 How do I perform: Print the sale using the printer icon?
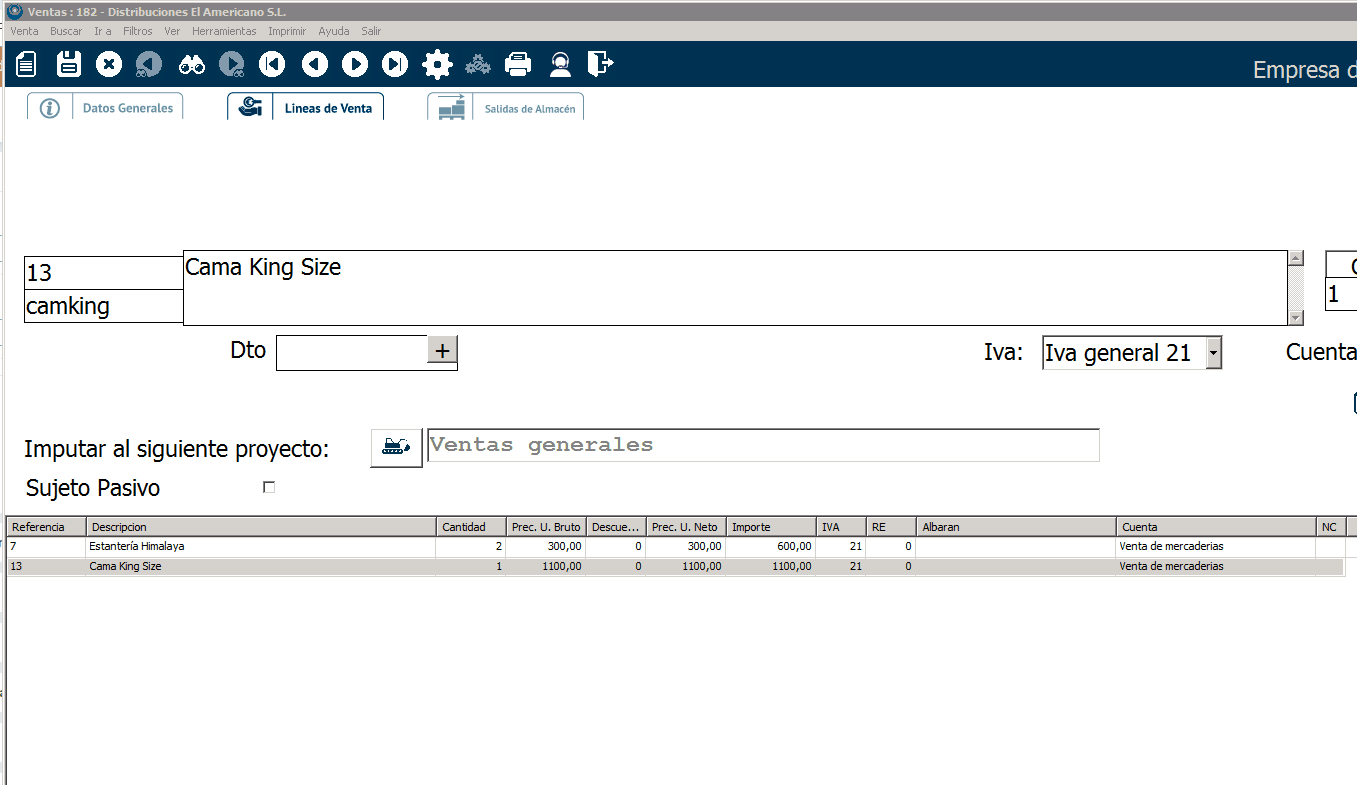518,65
